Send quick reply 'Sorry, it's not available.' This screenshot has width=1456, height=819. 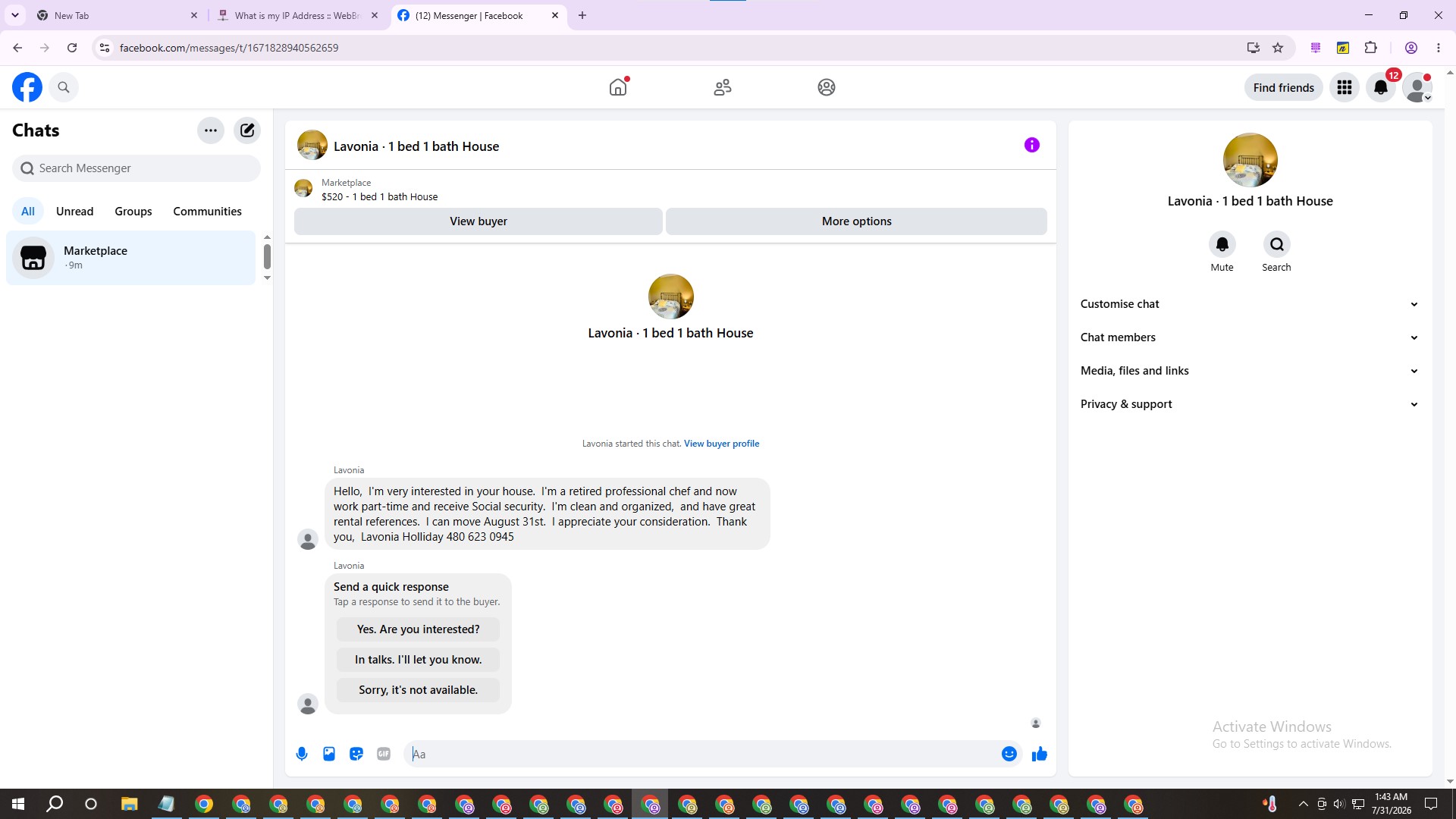click(418, 690)
